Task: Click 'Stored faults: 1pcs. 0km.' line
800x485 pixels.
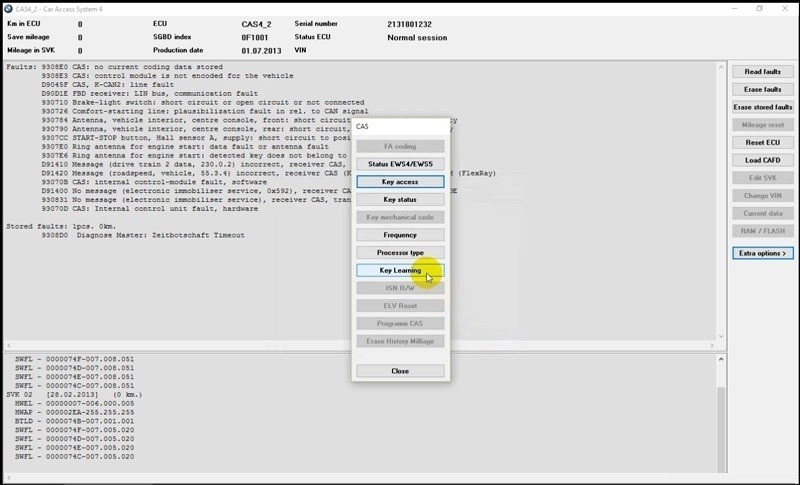Action: point(61,226)
